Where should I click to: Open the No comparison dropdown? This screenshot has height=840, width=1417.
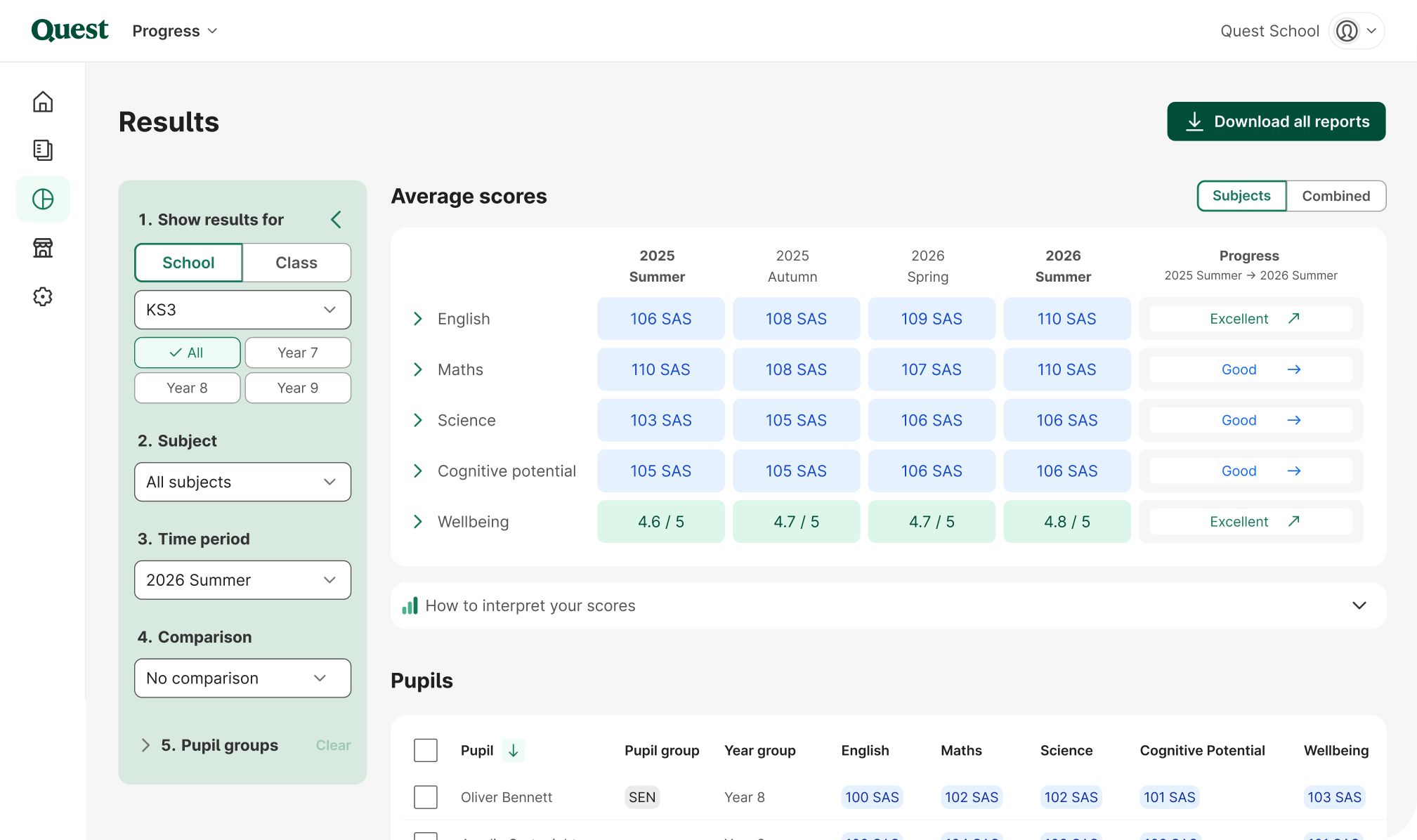point(243,678)
